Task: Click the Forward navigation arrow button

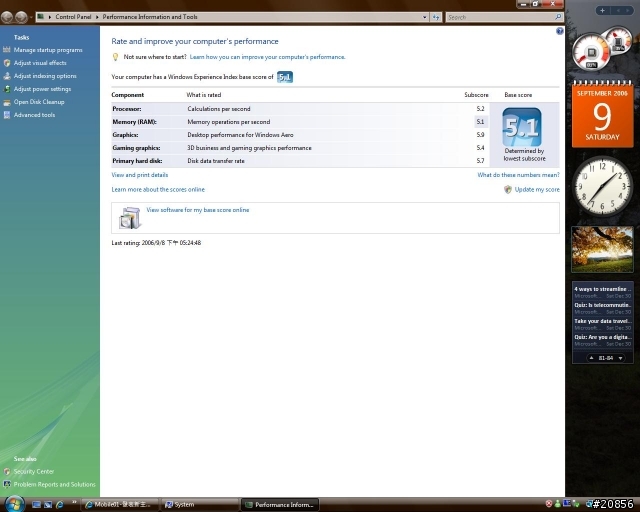Action: point(21,17)
